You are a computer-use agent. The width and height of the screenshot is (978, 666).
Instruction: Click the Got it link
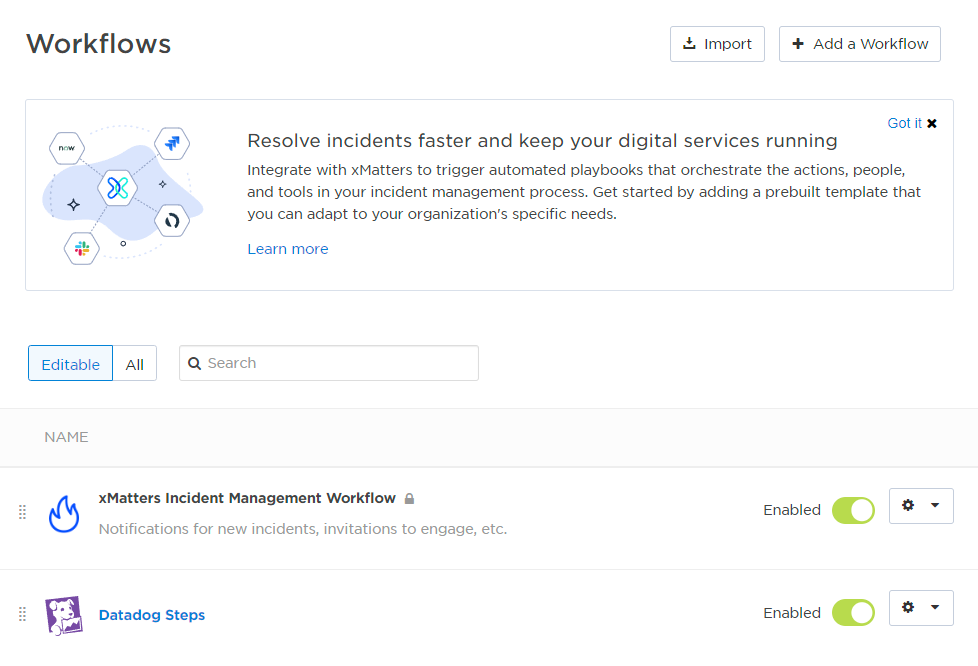[x=904, y=123]
